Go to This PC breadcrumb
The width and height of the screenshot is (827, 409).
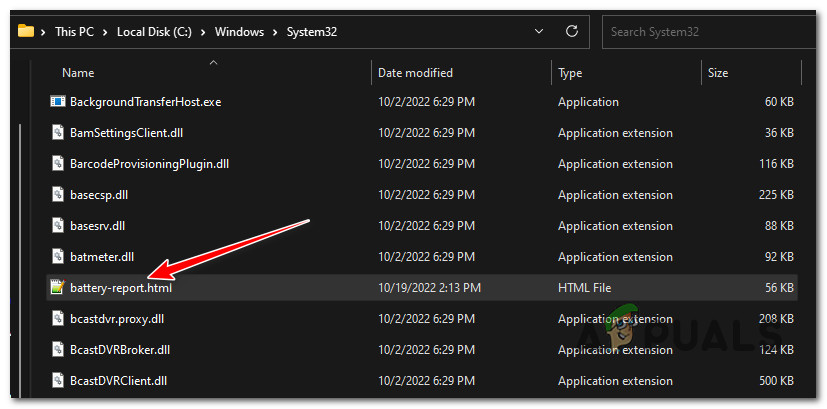pos(74,32)
